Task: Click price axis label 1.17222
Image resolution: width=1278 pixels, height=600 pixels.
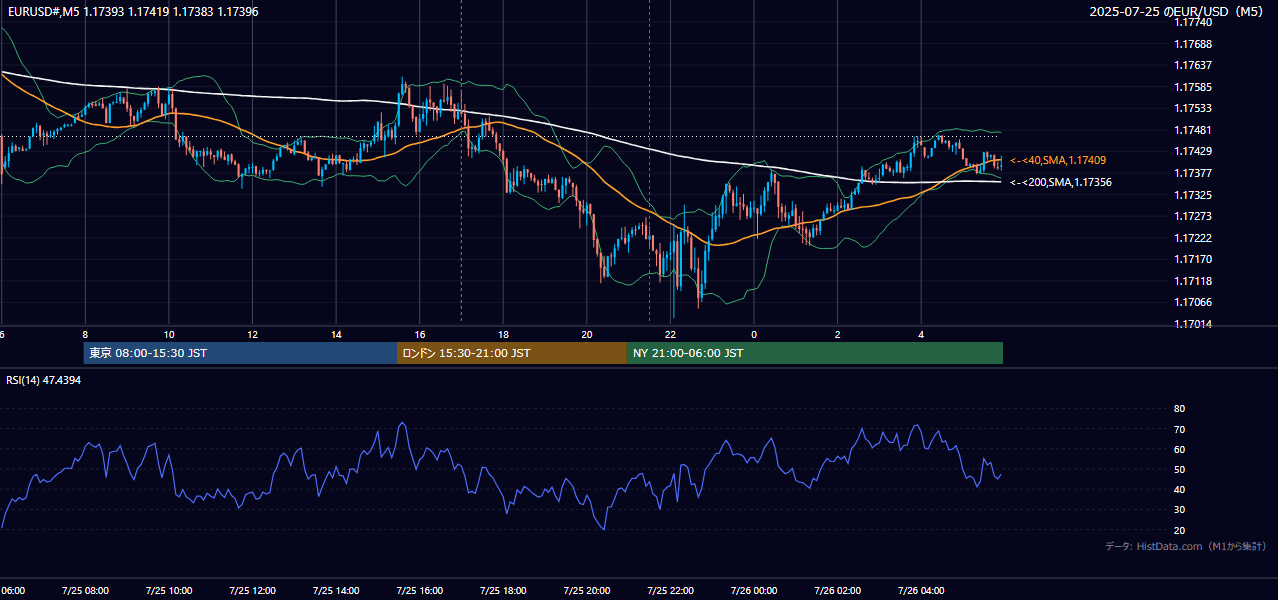Action: click(1193, 238)
